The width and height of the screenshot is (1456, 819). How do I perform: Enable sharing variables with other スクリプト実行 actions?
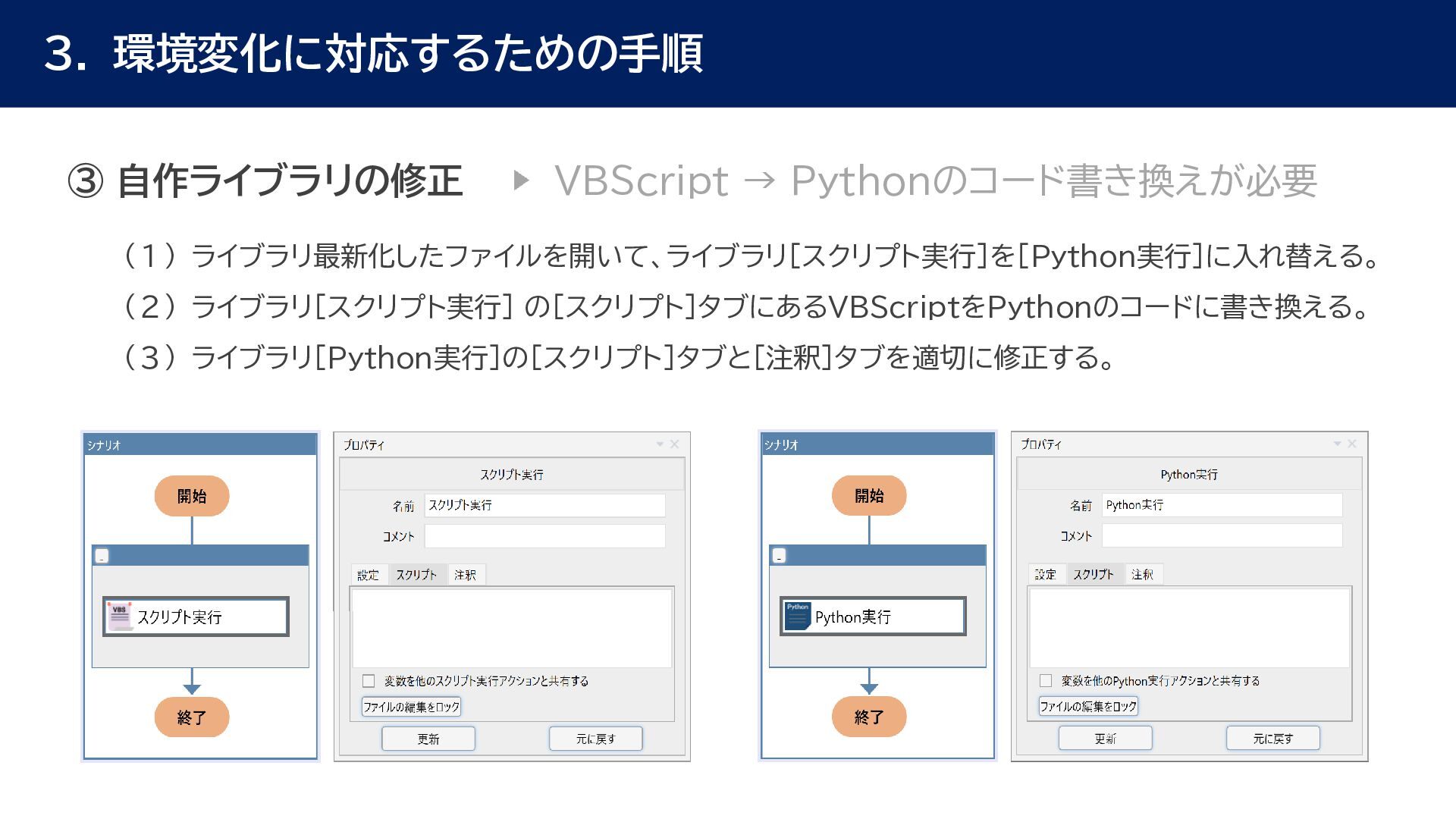(369, 681)
